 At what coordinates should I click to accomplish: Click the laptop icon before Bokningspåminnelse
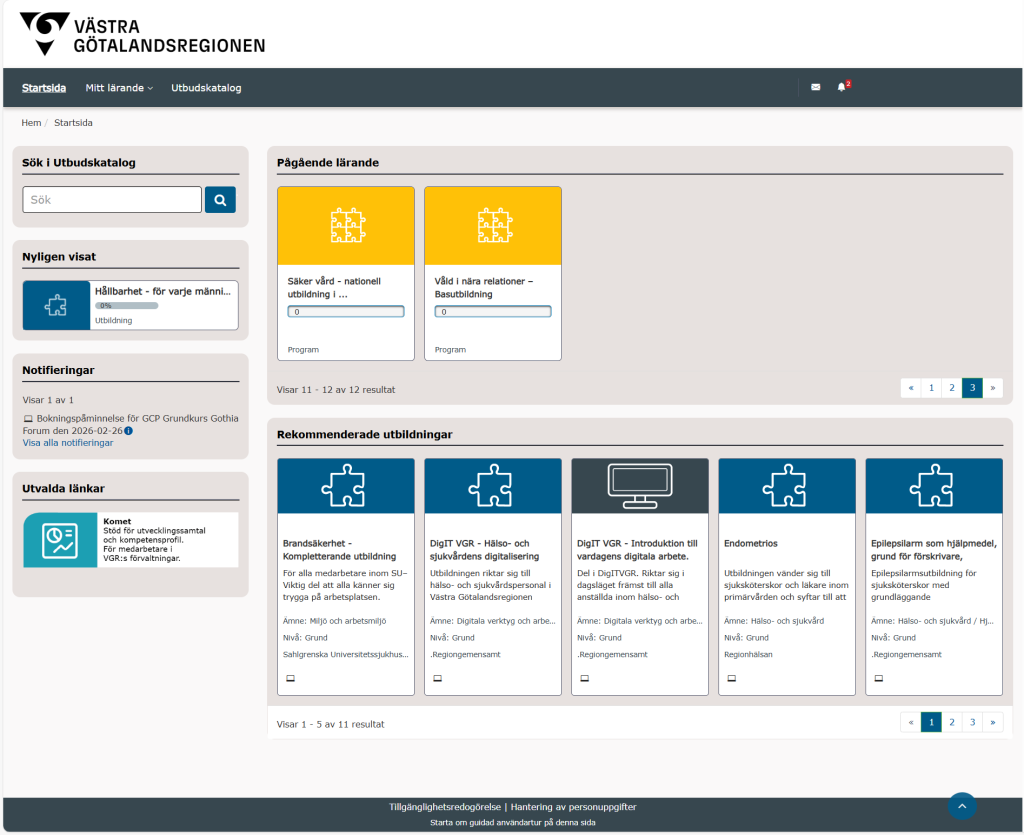(28, 419)
